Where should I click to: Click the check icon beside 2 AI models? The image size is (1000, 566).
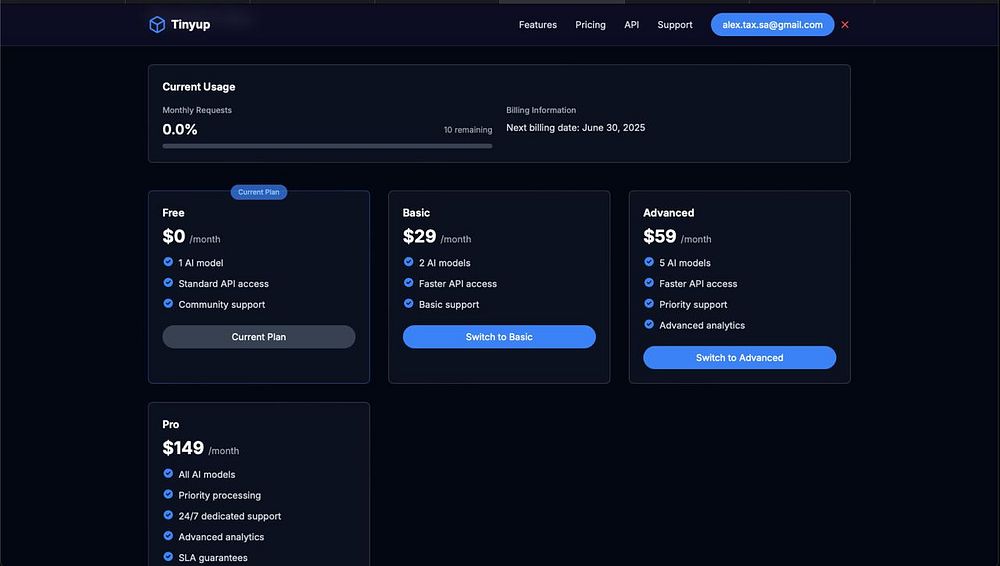coord(409,262)
